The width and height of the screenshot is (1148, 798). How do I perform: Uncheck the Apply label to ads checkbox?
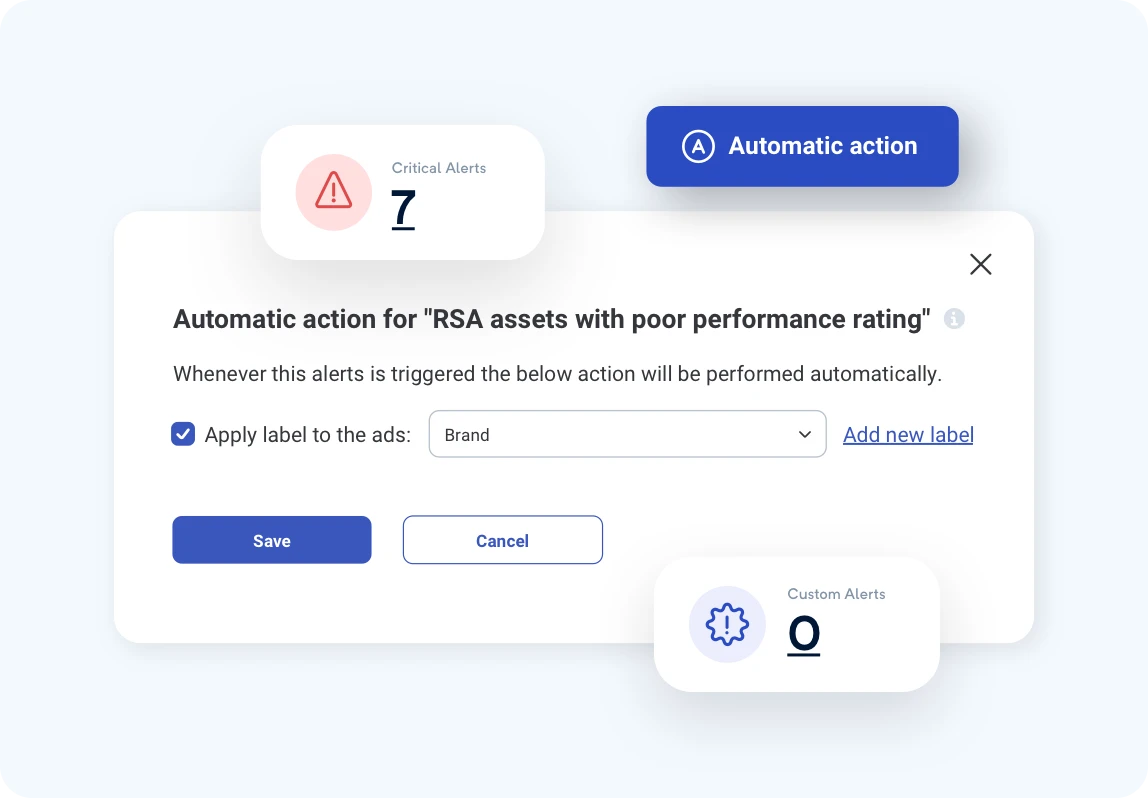click(x=183, y=434)
